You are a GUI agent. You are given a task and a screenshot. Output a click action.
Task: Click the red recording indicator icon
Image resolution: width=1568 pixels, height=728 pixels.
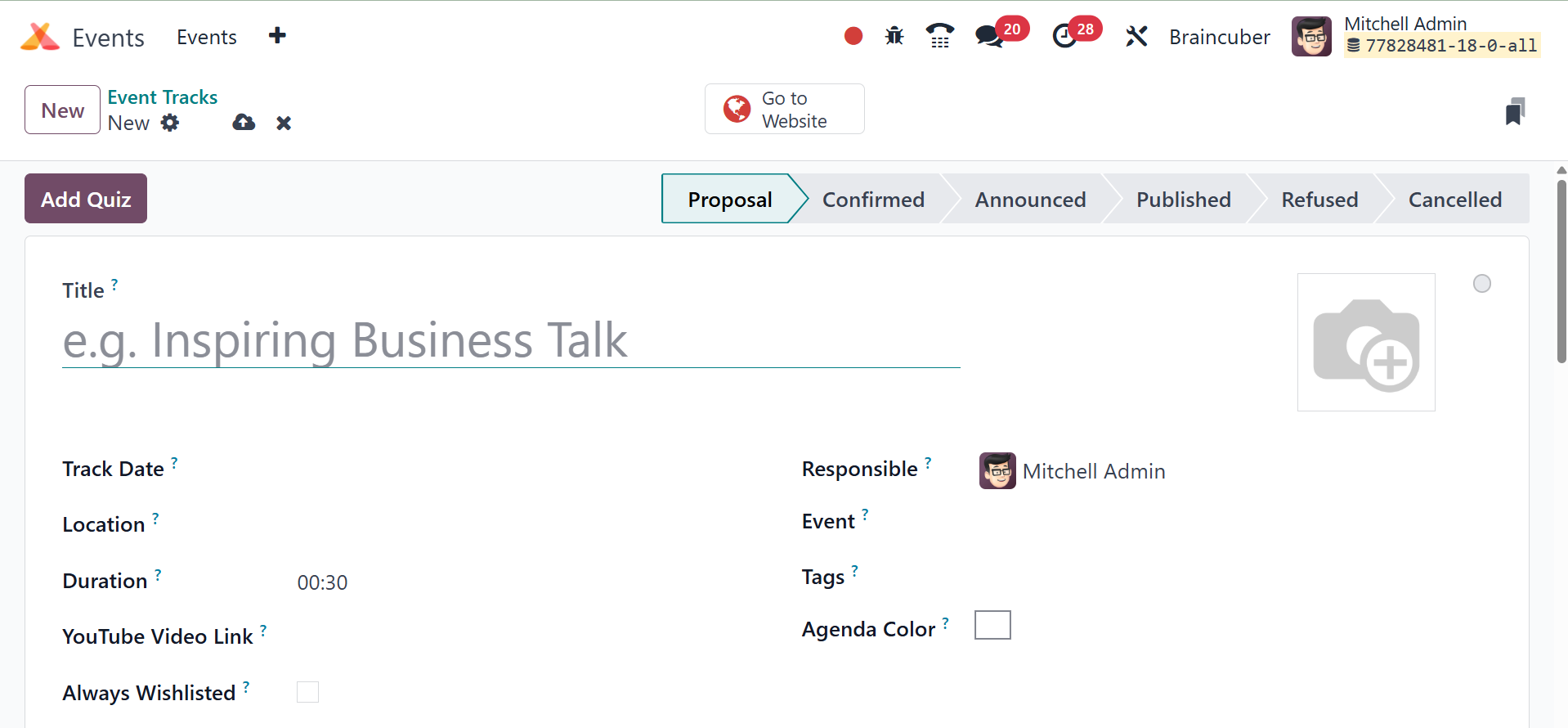click(853, 36)
